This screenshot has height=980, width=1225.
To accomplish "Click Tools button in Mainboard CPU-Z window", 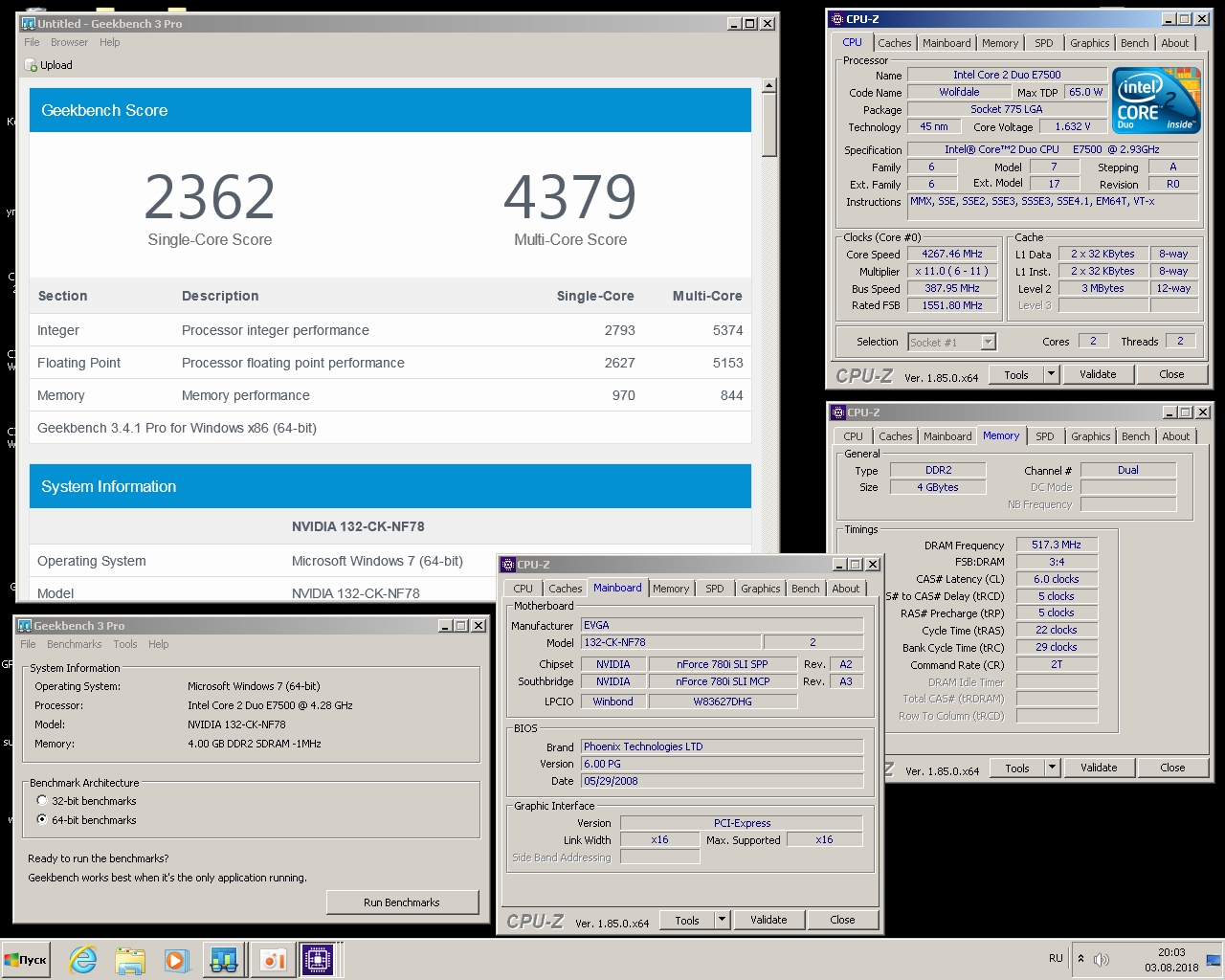I will click(x=687, y=920).
